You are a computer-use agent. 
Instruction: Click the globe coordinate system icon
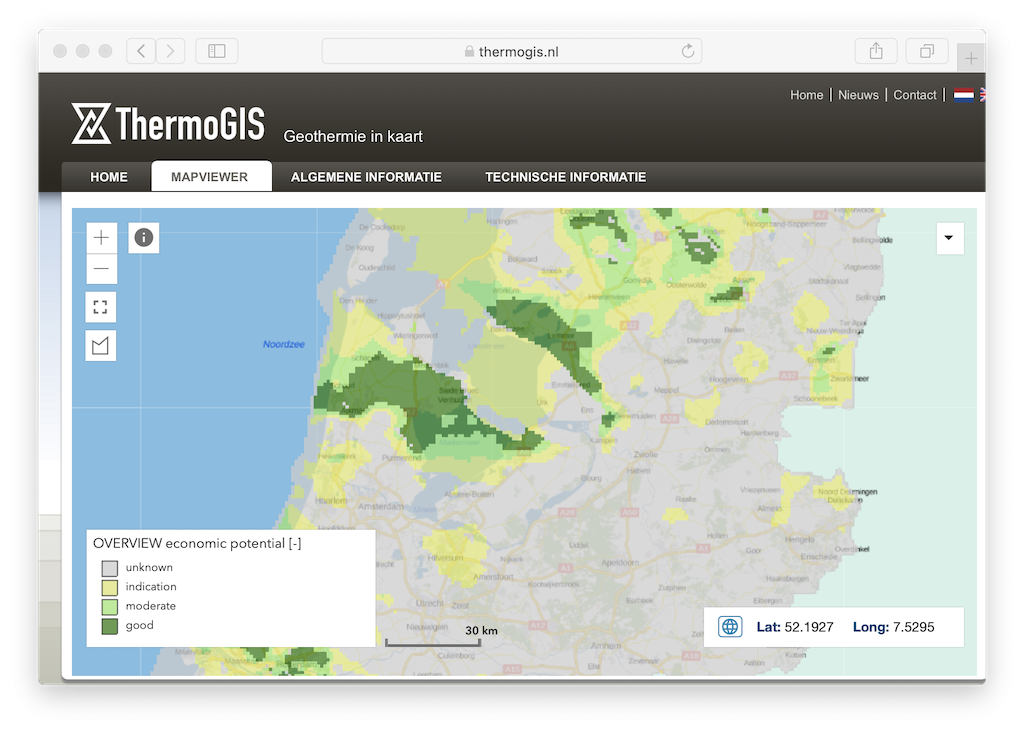pos(730,627)
